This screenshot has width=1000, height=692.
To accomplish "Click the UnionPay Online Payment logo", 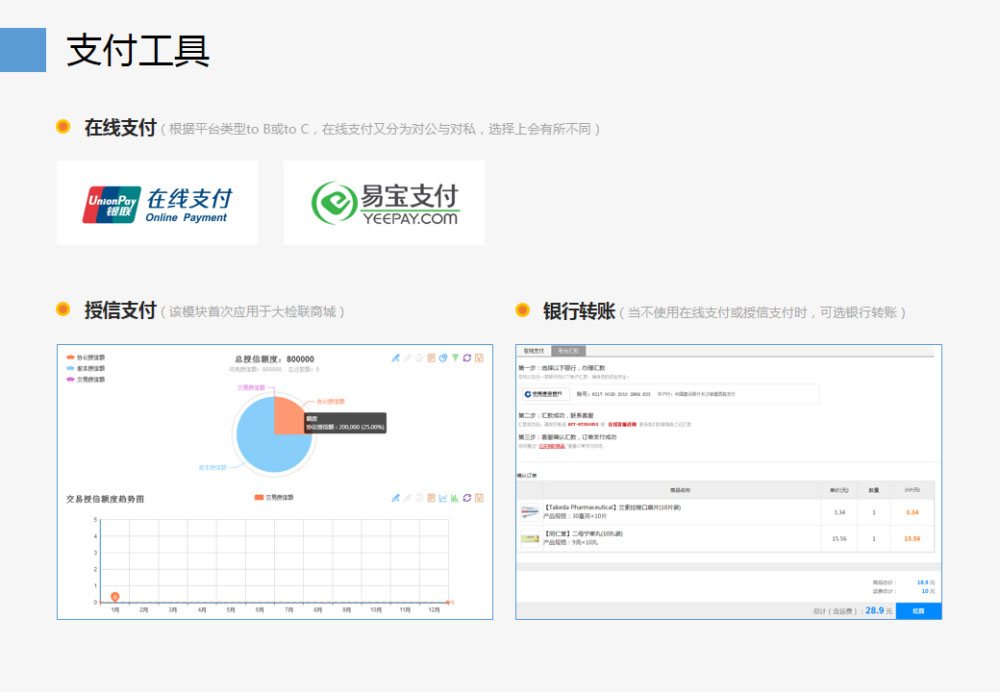I will coord(157,203).
